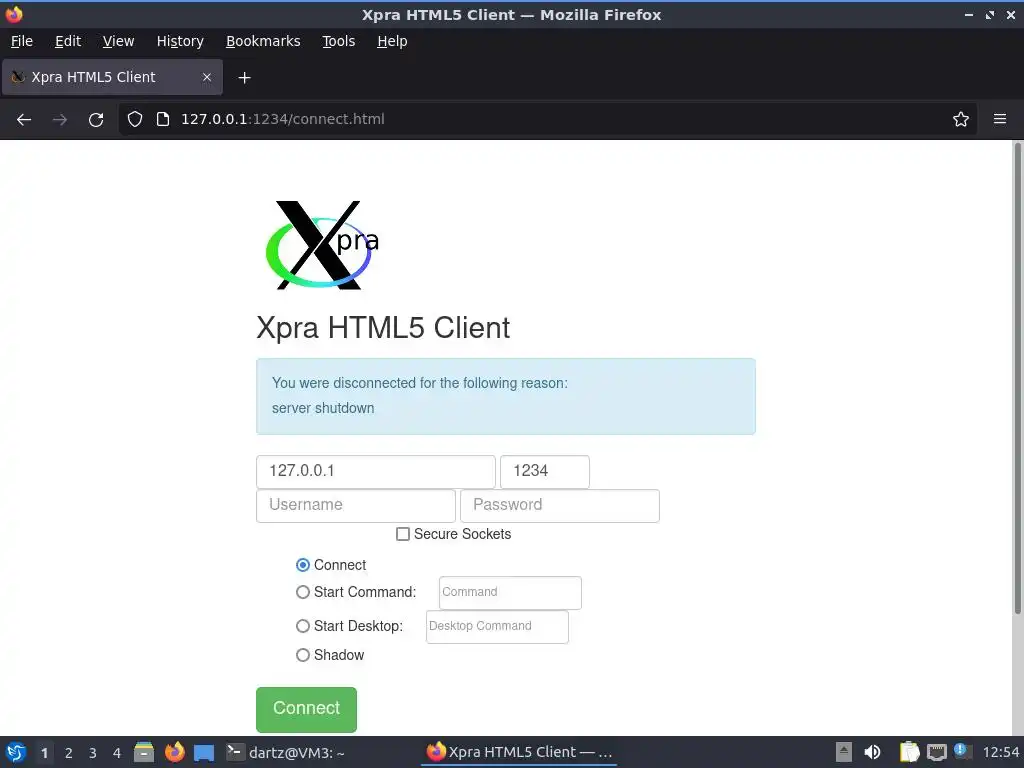Open the Bookmarks menu
The image size is (1024, 768).
tap(263, 41)
